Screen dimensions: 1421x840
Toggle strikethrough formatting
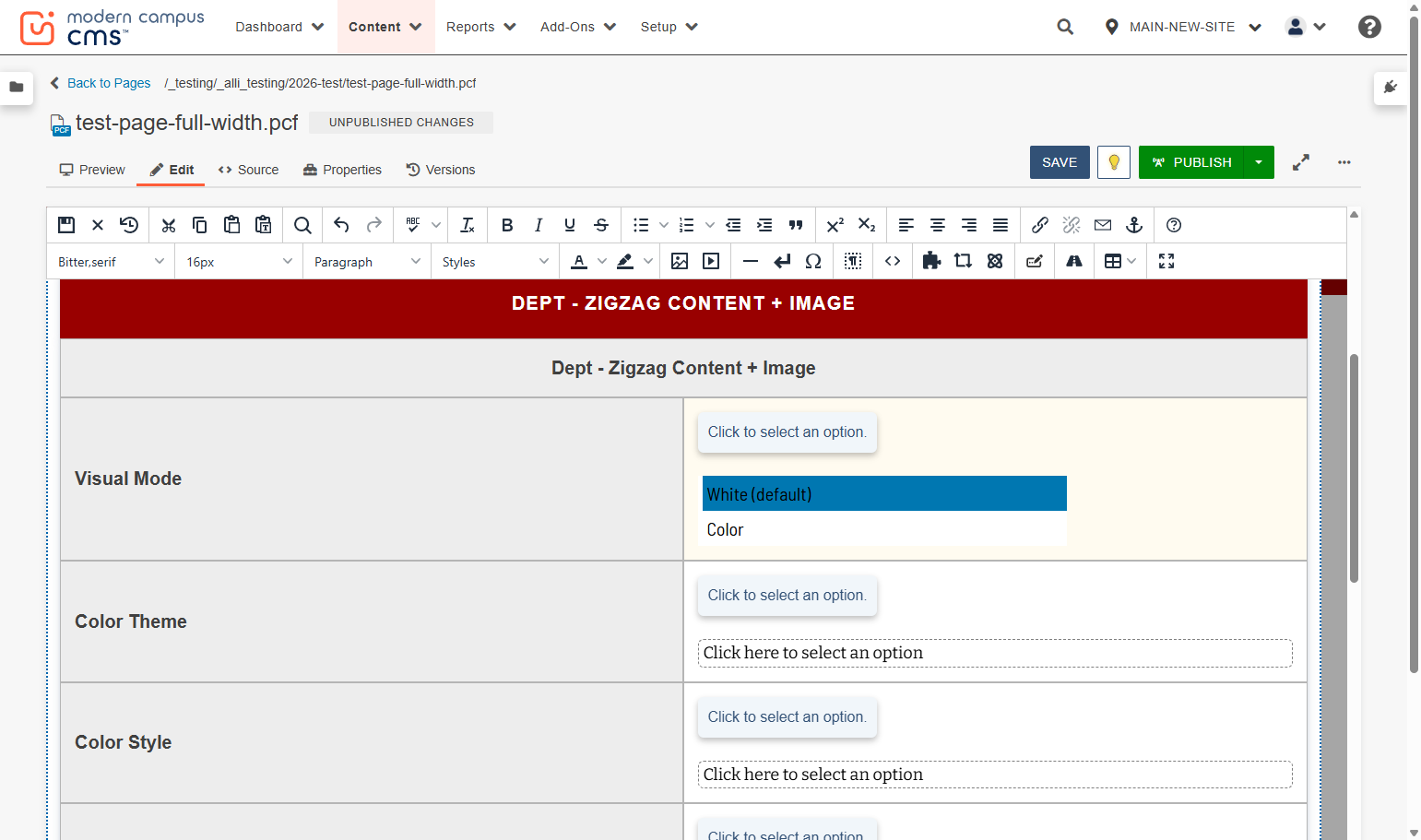601,225
